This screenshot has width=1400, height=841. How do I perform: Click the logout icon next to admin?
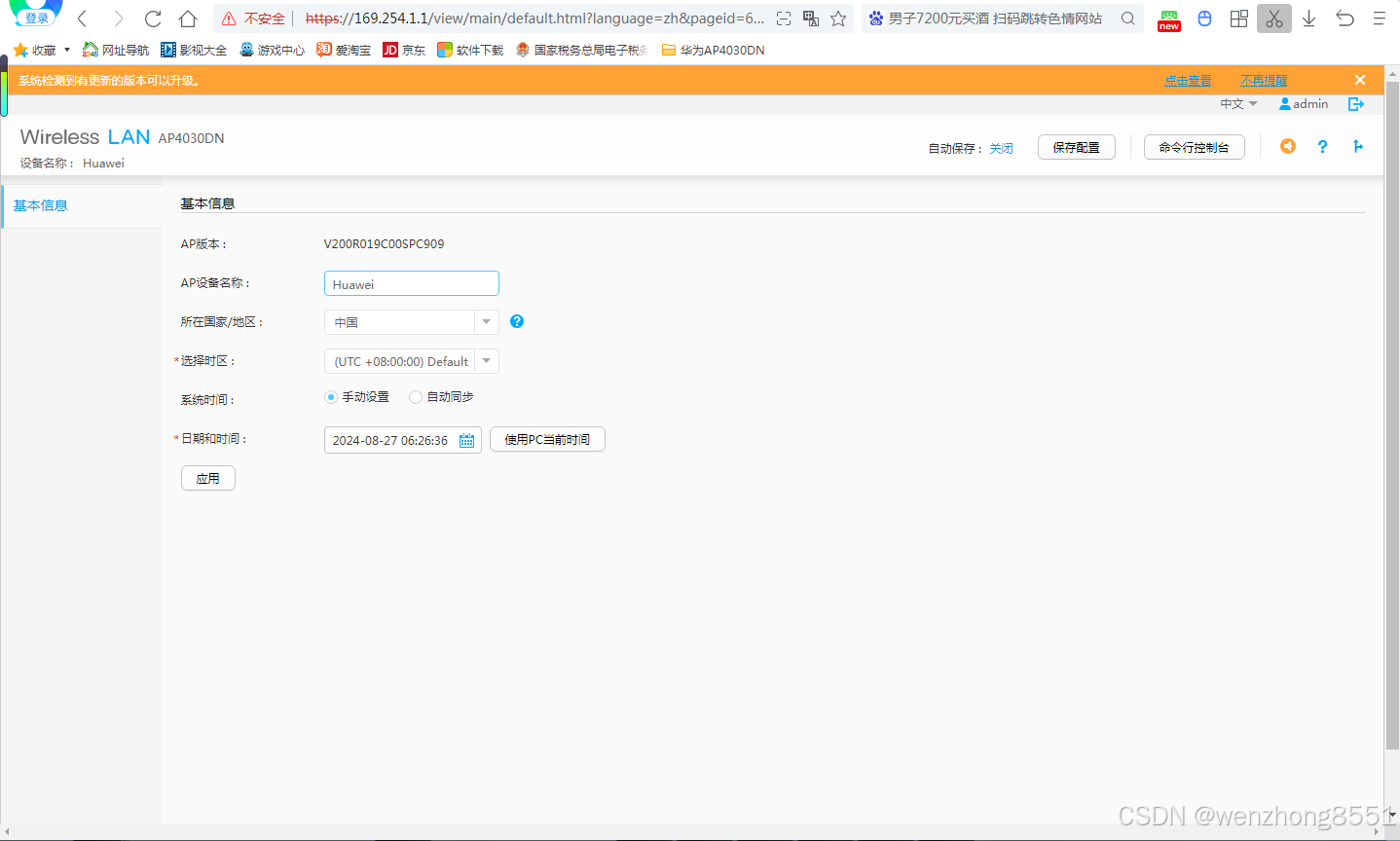point(1356,103)
